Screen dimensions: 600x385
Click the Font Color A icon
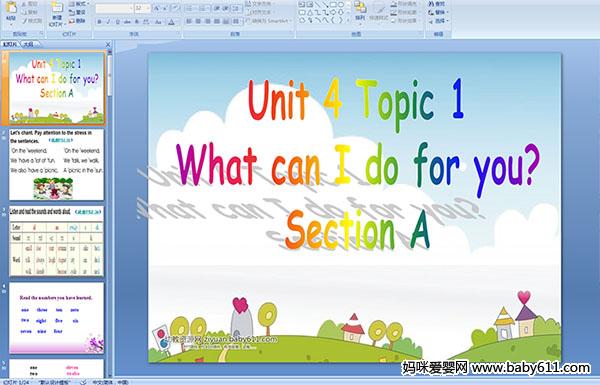click(x=171, y=22)
